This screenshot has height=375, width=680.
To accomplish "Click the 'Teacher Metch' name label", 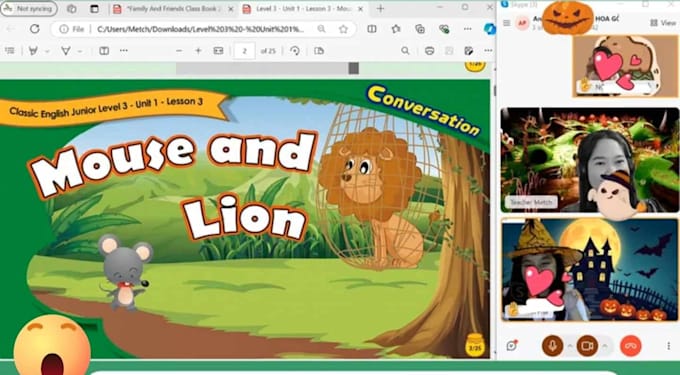I will click(x=530, y=202).
